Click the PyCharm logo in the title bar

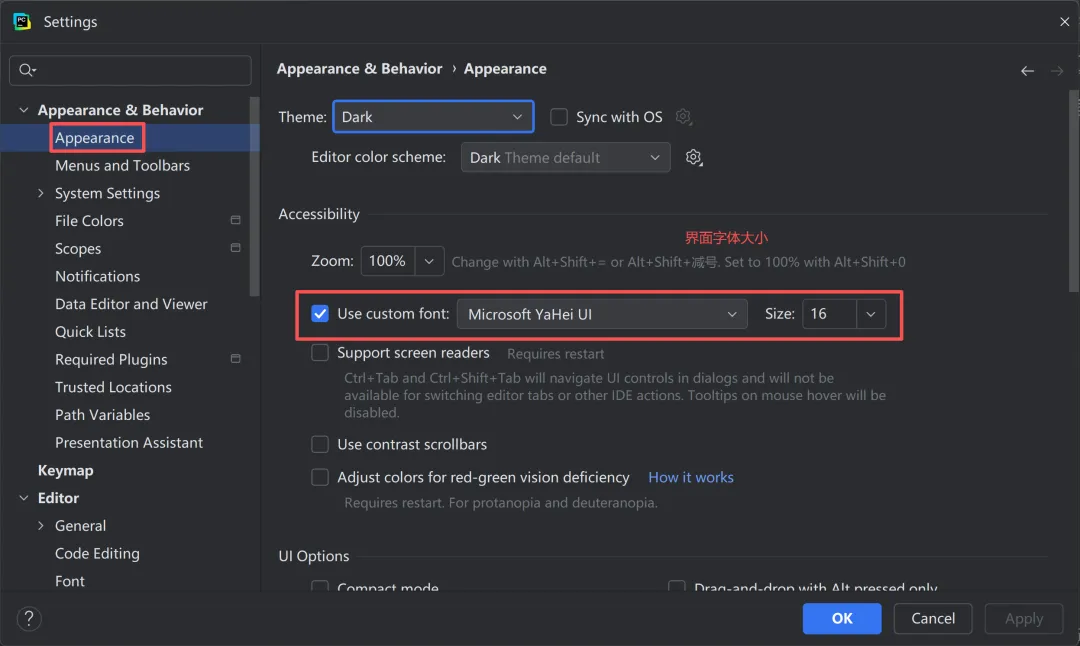click(x=21, y=21)
